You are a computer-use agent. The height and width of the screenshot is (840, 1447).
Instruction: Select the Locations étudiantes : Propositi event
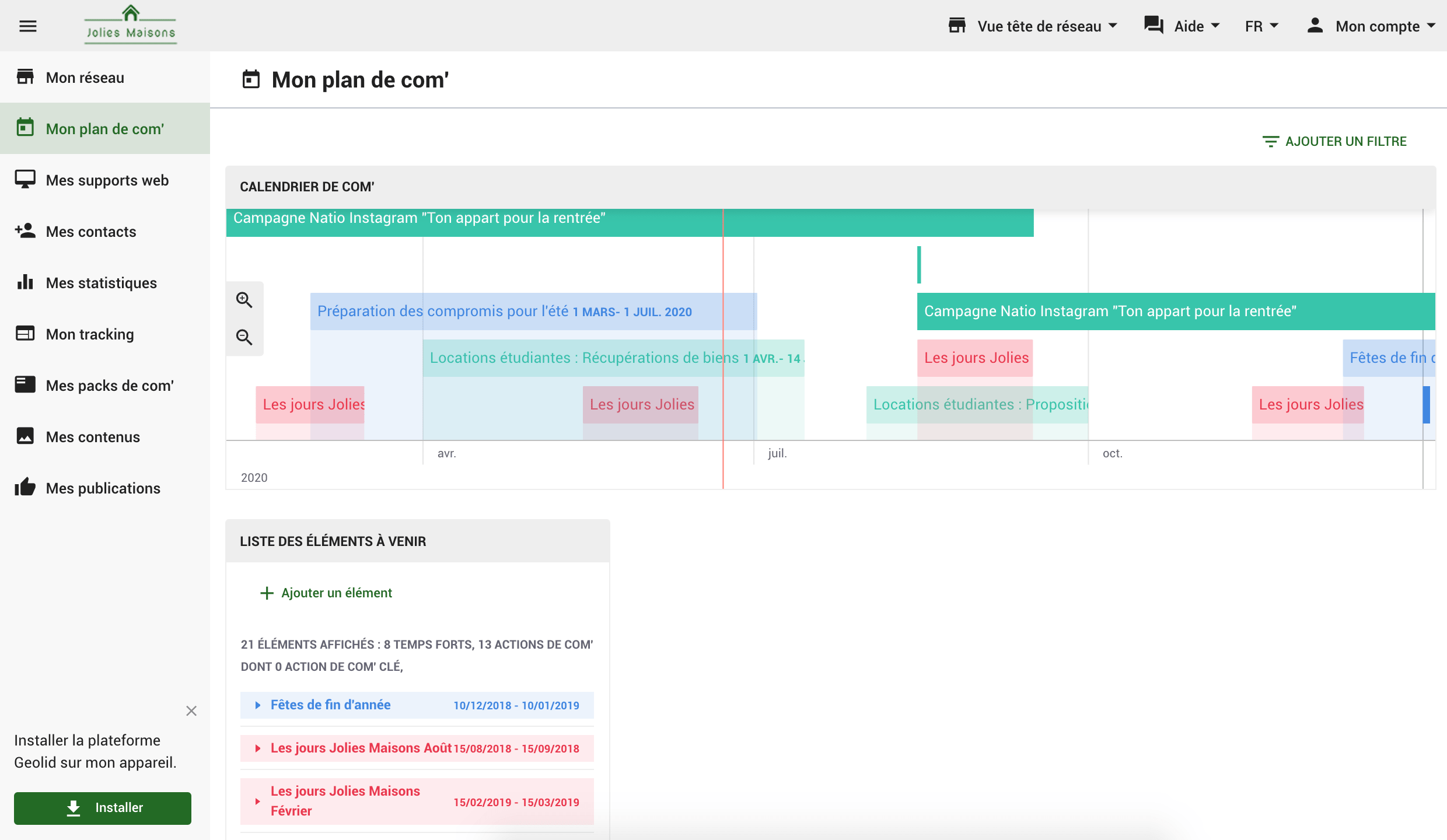click(977, 404)
